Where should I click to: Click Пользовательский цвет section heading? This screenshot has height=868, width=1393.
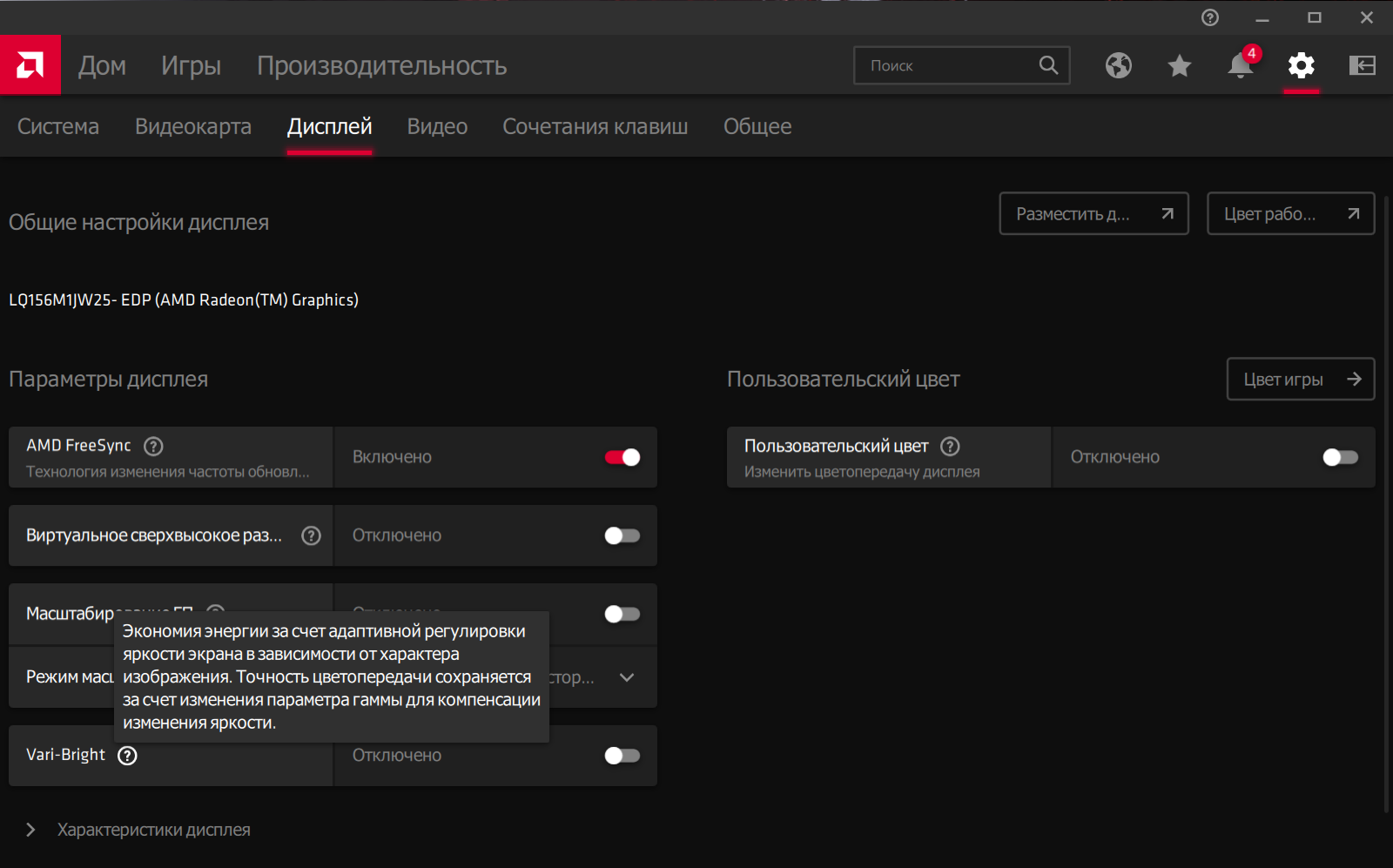click(843, 379)
